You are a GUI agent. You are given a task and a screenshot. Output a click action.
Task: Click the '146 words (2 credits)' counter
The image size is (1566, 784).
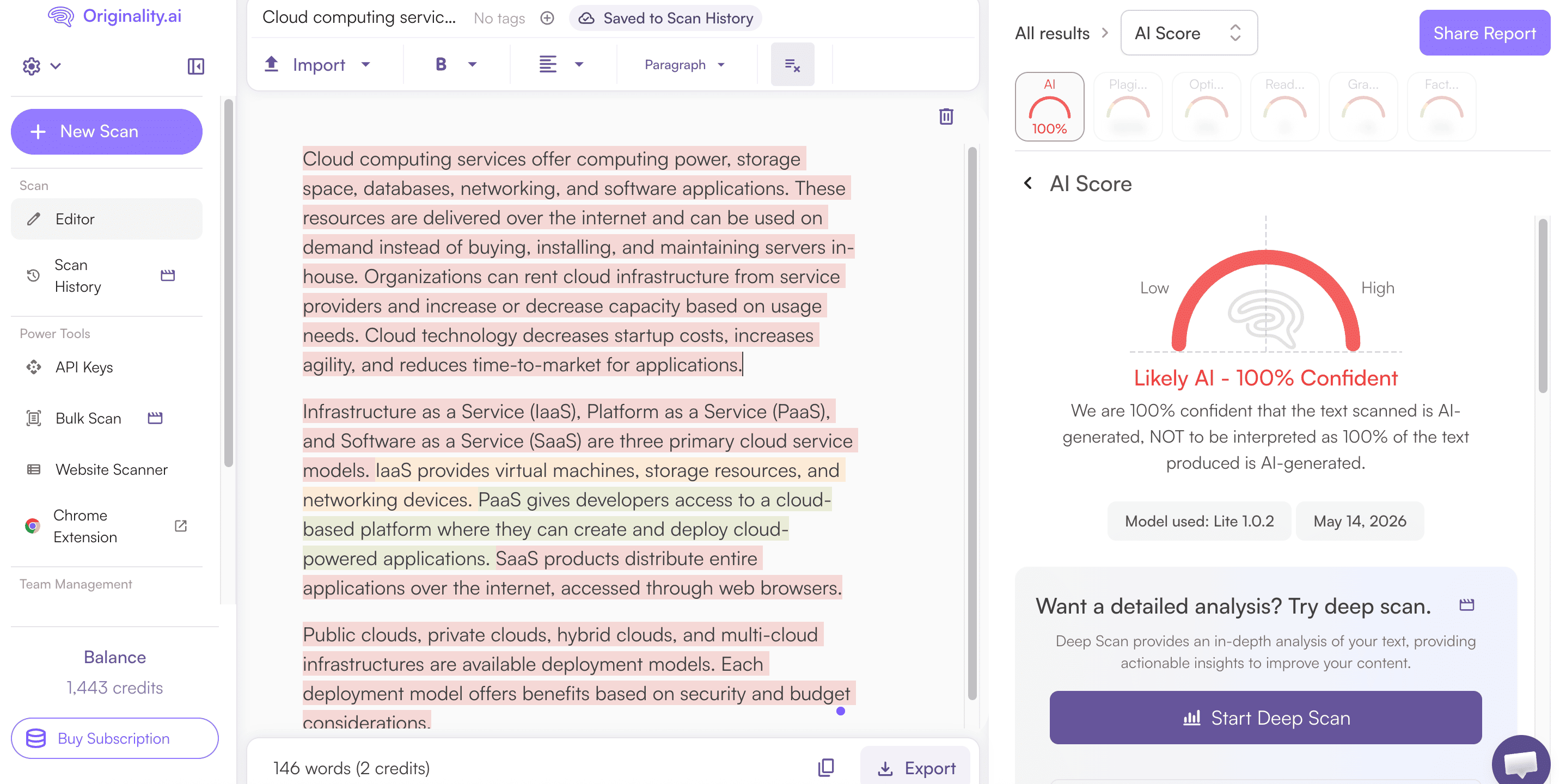(351, 768)
